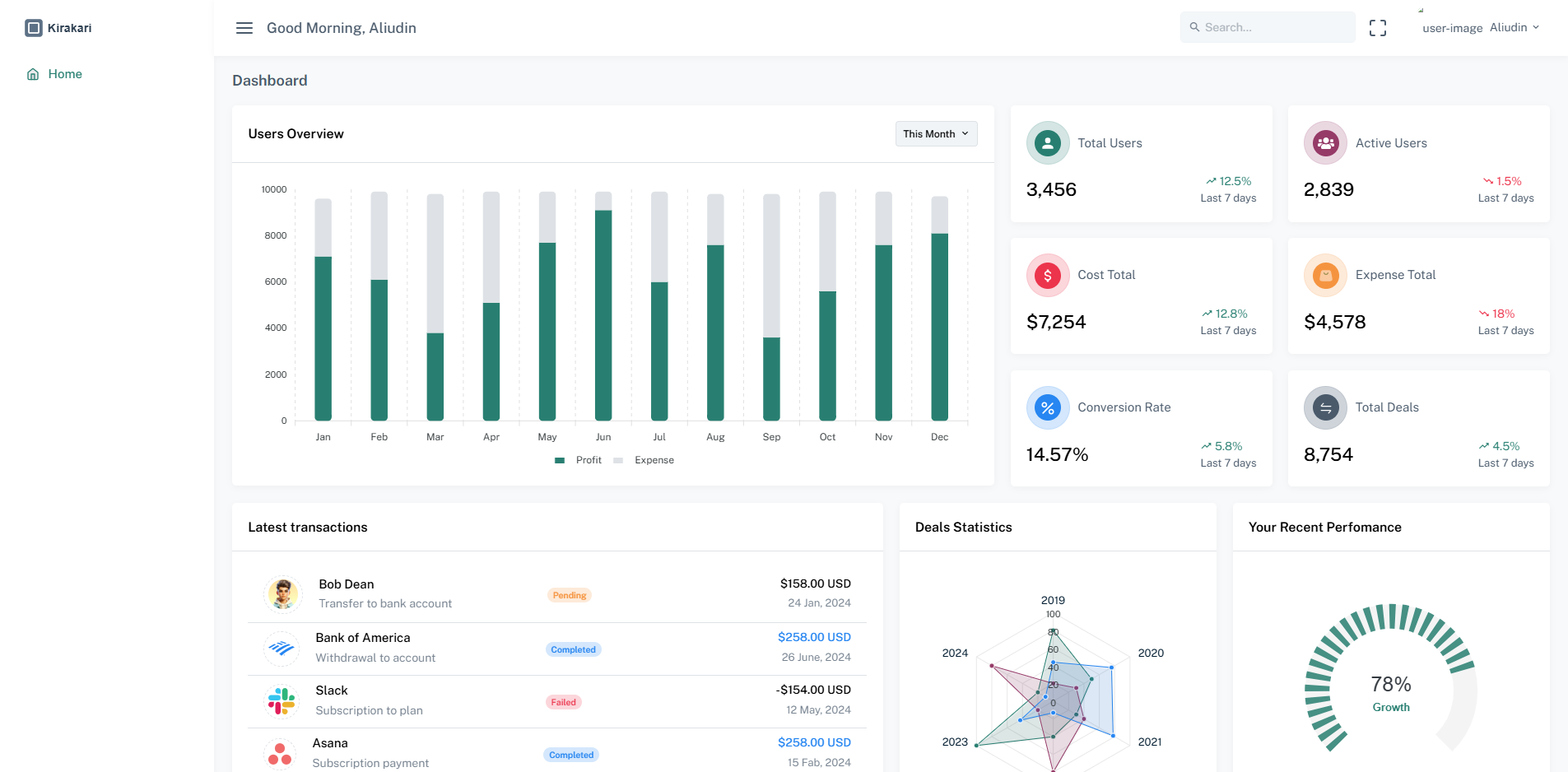Click the 78% growth gauge
Viewport: 1568px width, 772px height.
(1390, 684)
